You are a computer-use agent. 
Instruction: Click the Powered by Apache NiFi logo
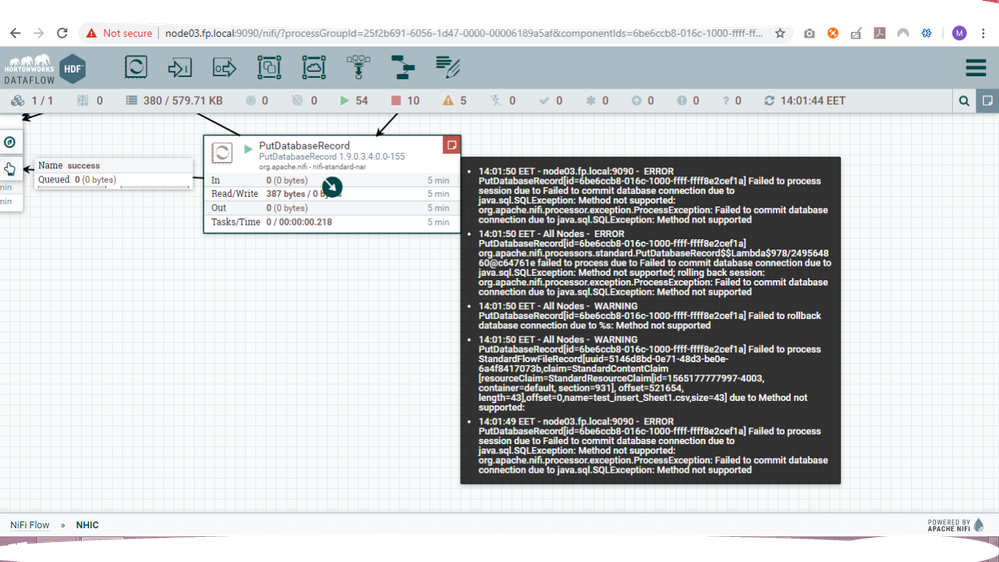pyautogui.click(x=956, y=524)
